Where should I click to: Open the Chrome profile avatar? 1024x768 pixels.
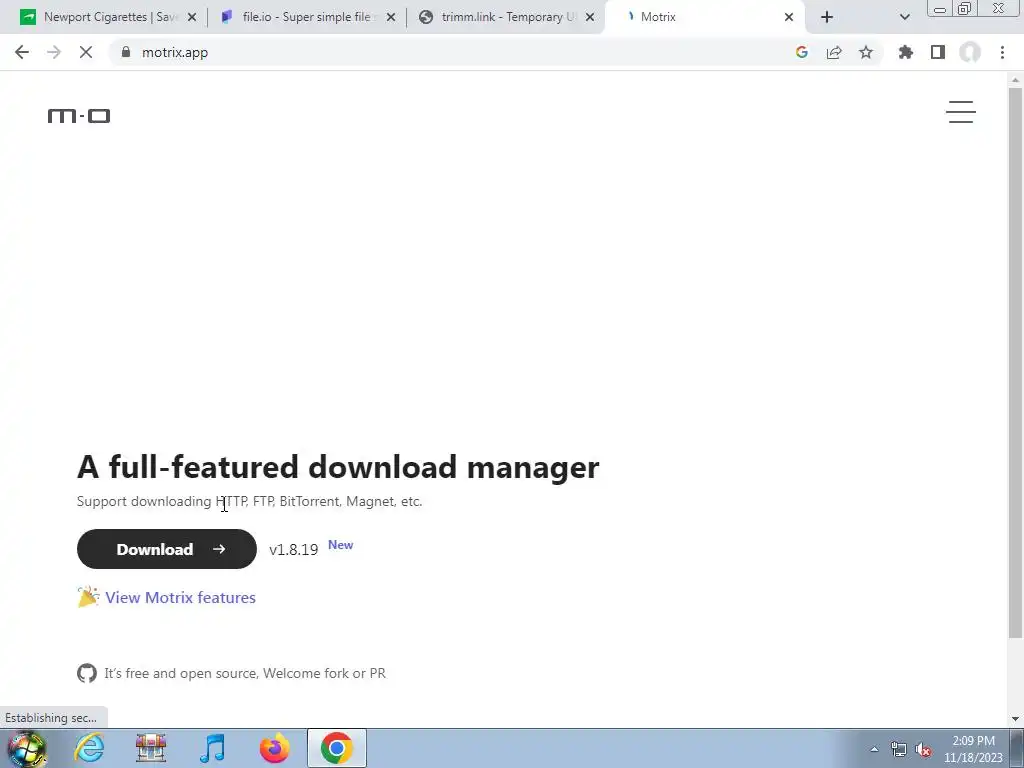970,52
